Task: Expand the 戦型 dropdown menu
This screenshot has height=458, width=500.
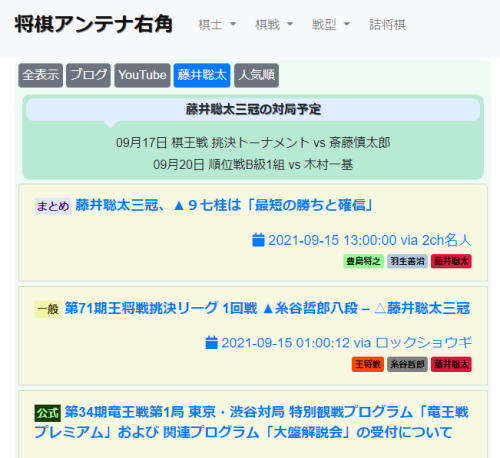Action: pyautogui.click(x=331, y=25)
